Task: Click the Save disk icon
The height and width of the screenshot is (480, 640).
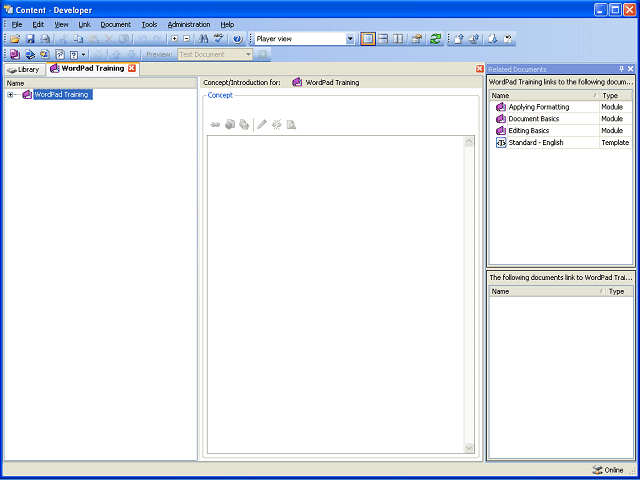Action: pyautogui.click(x=30, y=39)
